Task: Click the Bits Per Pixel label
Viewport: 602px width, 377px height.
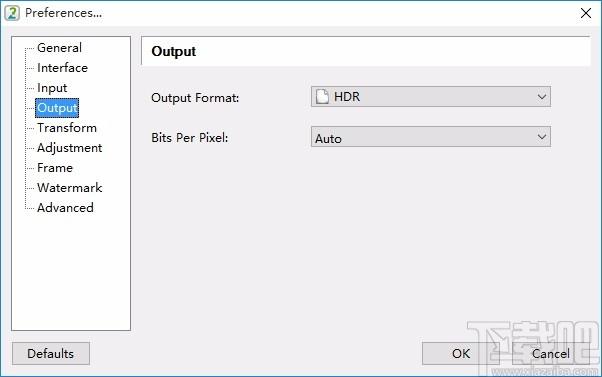Action: click(x=190, y=137)
